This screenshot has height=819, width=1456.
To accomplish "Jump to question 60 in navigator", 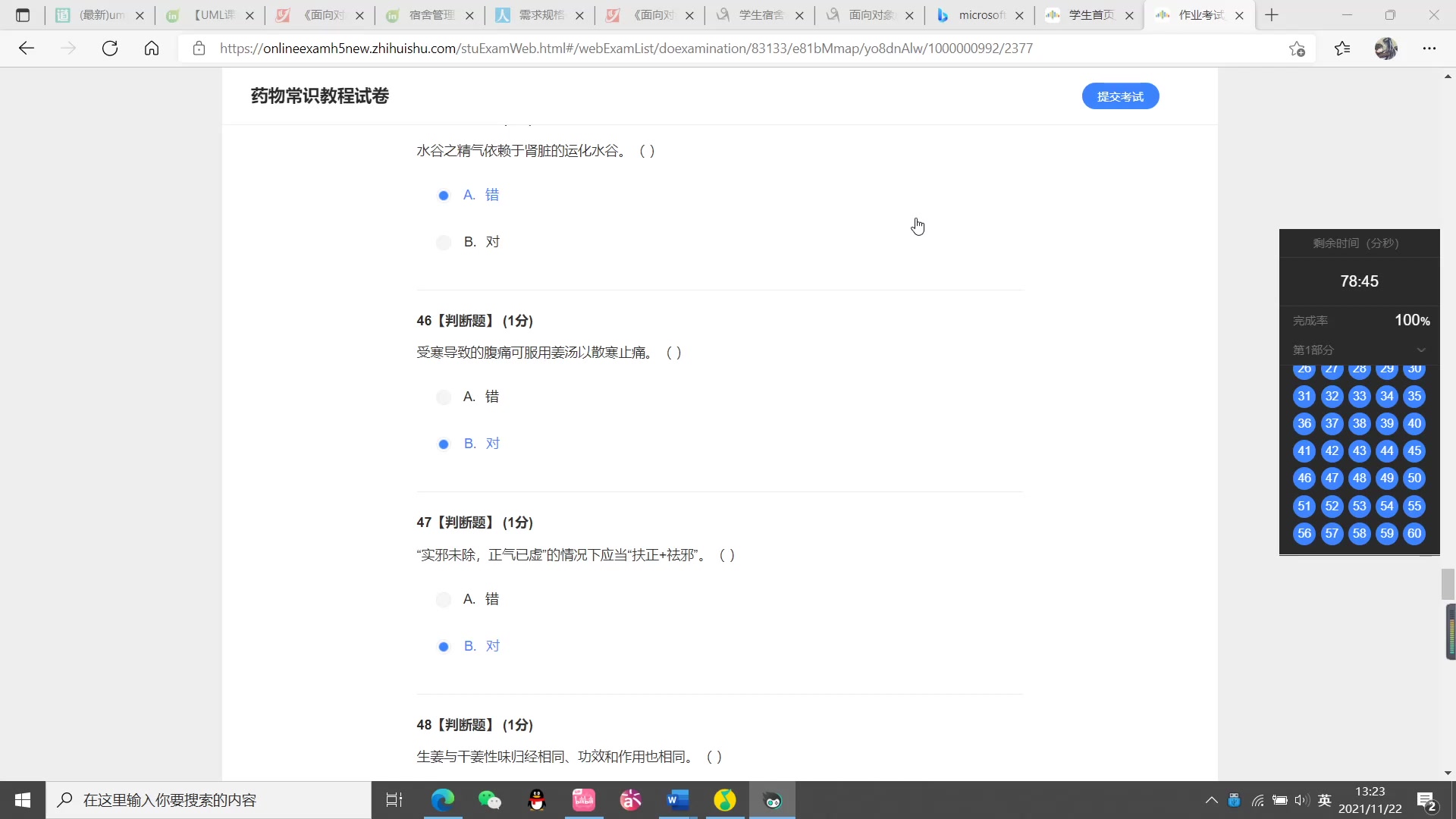I will point(1414,534).
